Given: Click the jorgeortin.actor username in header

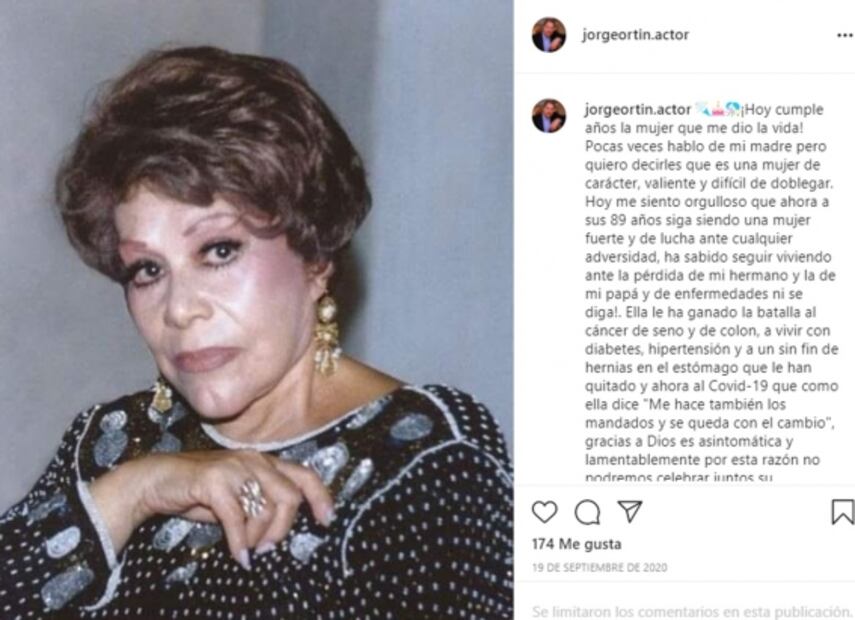Looking at the screenshot, I should coord(635,35).
